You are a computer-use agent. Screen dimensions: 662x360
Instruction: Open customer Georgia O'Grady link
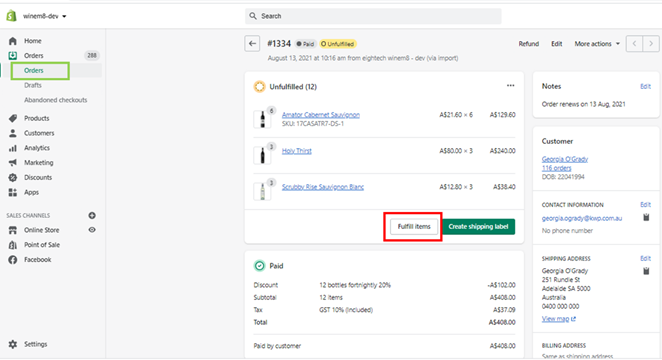pos(565,159)
